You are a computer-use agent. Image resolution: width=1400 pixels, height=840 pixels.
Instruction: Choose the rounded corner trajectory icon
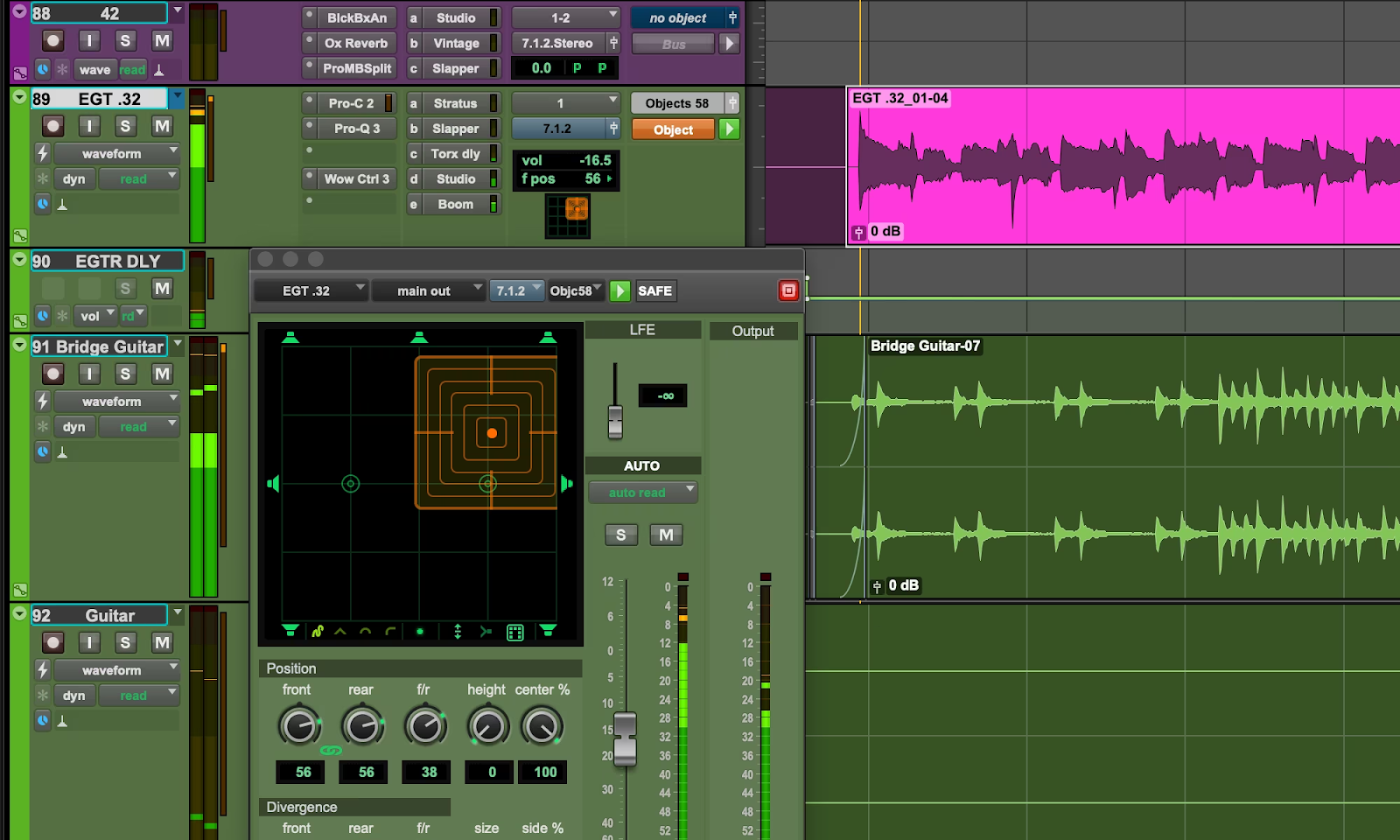390,631
